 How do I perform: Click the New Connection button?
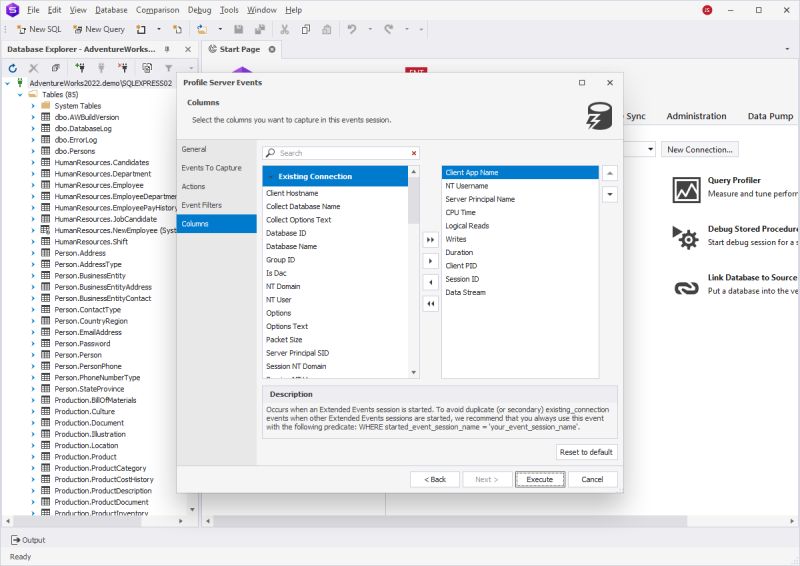[x=699, y=150]
